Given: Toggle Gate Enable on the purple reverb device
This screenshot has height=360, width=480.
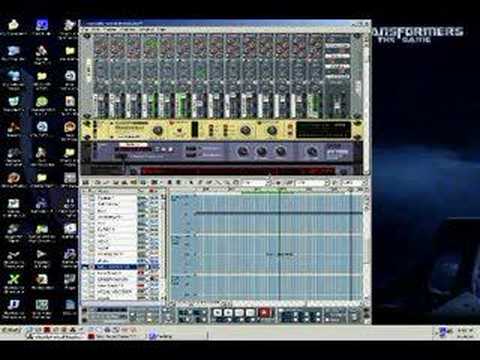Looking at the screenshot, I should [x=190, y=155].
